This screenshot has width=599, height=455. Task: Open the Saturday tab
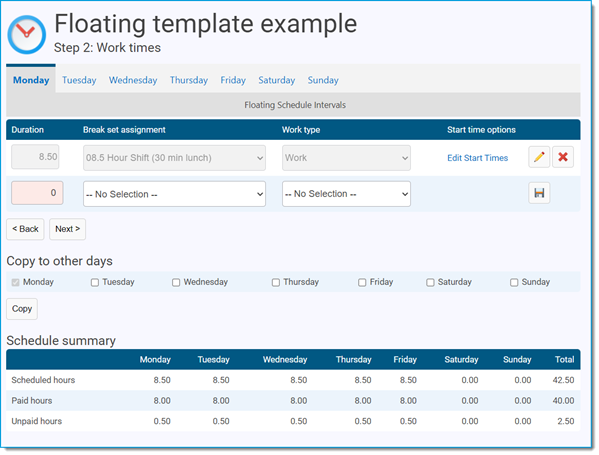277,80
